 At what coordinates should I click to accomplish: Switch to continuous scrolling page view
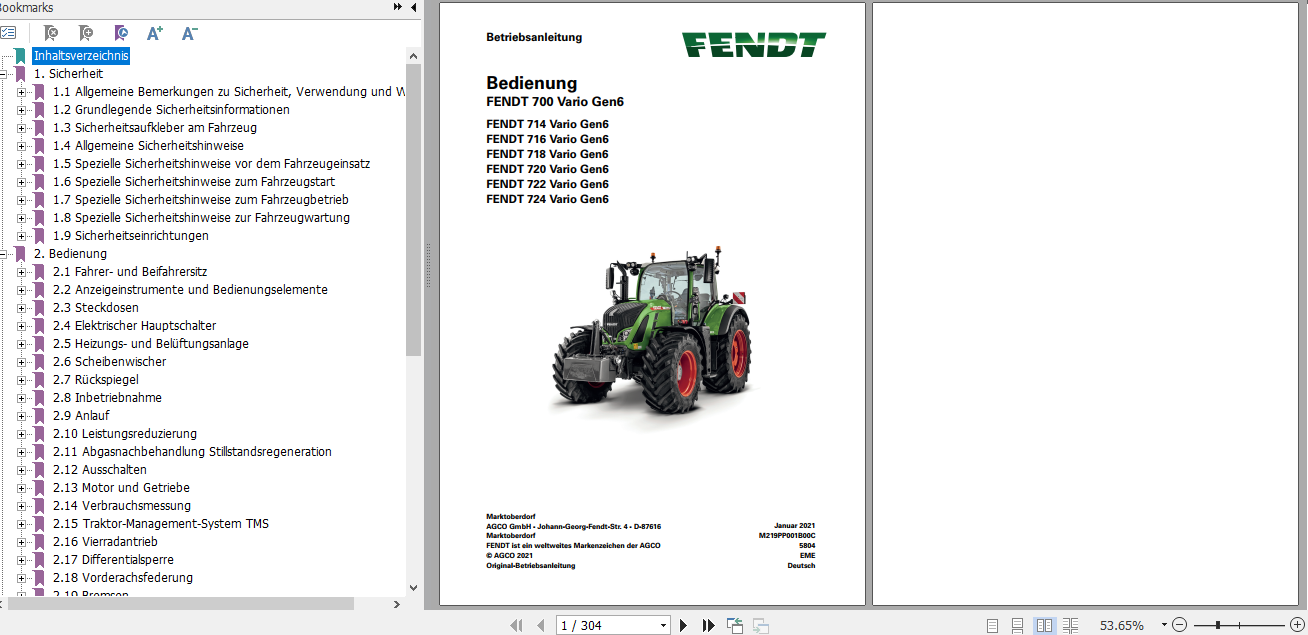pyautogui.click(x=1017, y=625)
